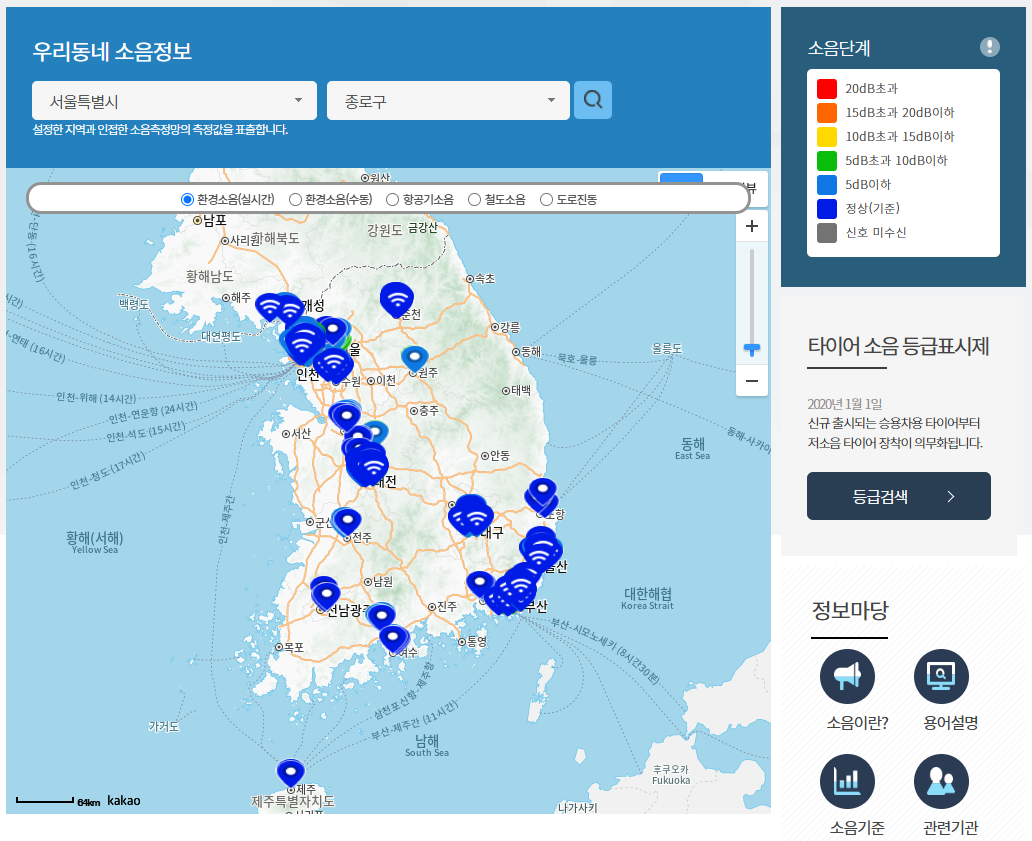Zoom out the map with minus button

(x=752, y=381)
